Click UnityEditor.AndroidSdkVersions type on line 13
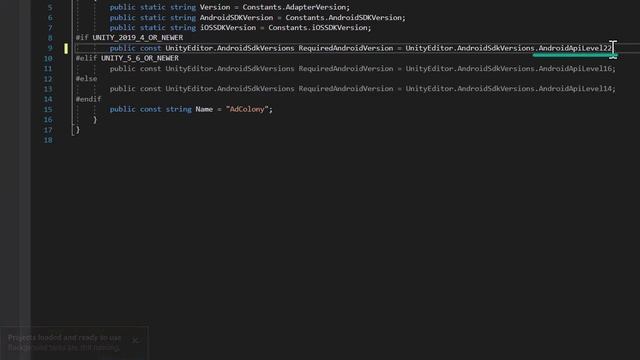This screenshot has height=360, width=640. [229, 89]
